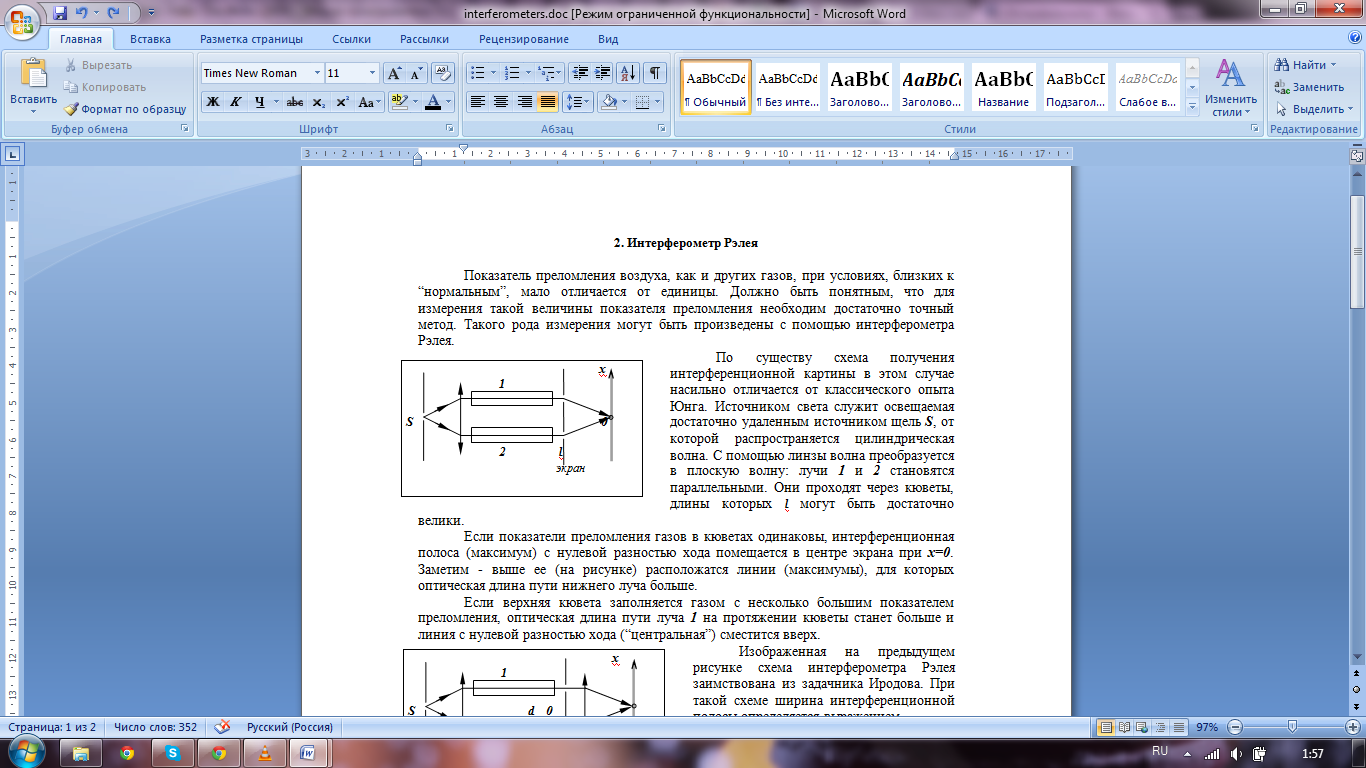This screenshot has height=768, width=1366.
Task: Open the Font (Шрифт) dialog launcher
Action: click(x=450, y=129)
